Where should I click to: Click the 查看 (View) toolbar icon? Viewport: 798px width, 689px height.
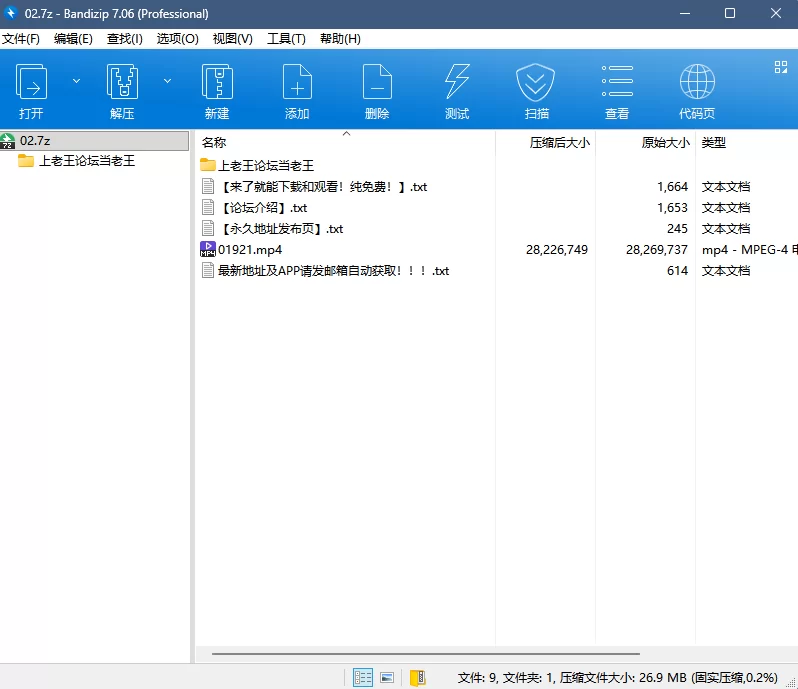click(x=617, y=89)
